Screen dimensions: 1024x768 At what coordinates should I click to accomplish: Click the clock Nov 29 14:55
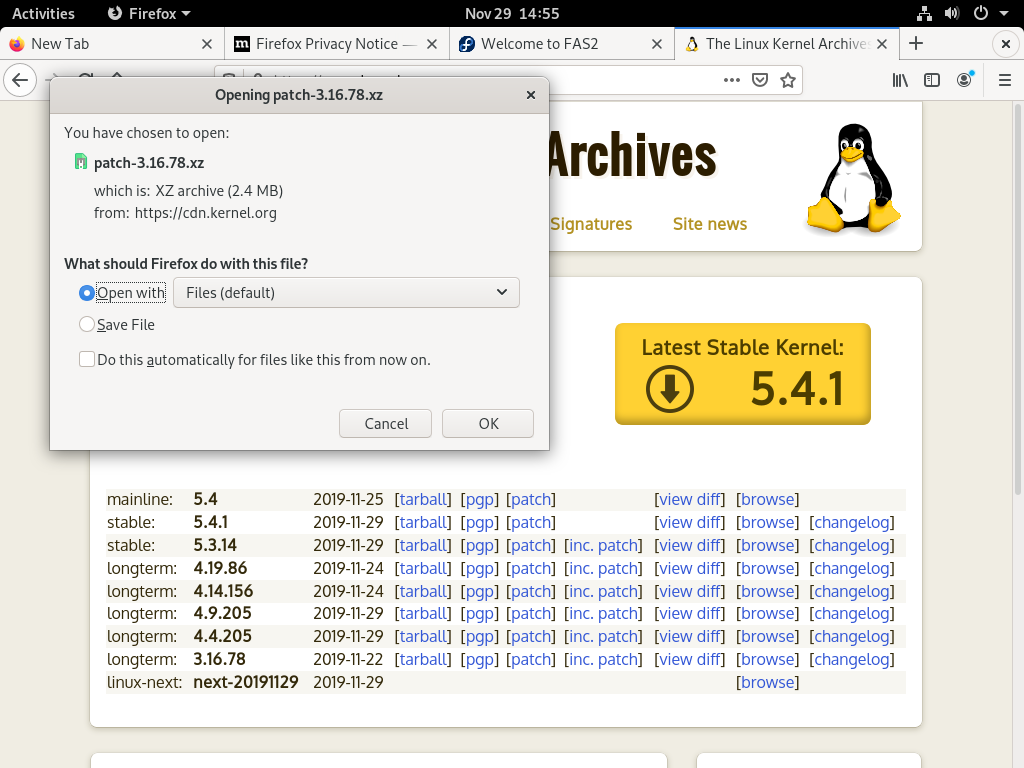512,13
